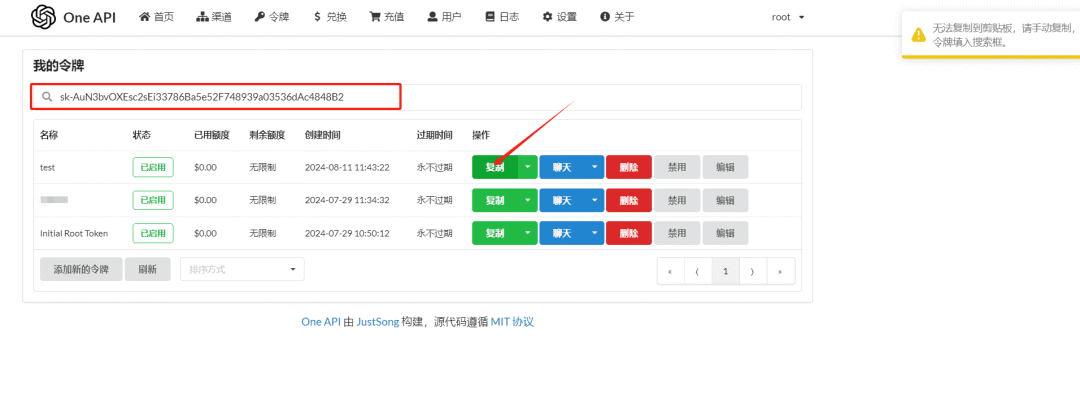This screenshot has height=395, width=1080.
Task: Expand chat arrow for the 11:34:32 token
Action: (x=594, y=200)
